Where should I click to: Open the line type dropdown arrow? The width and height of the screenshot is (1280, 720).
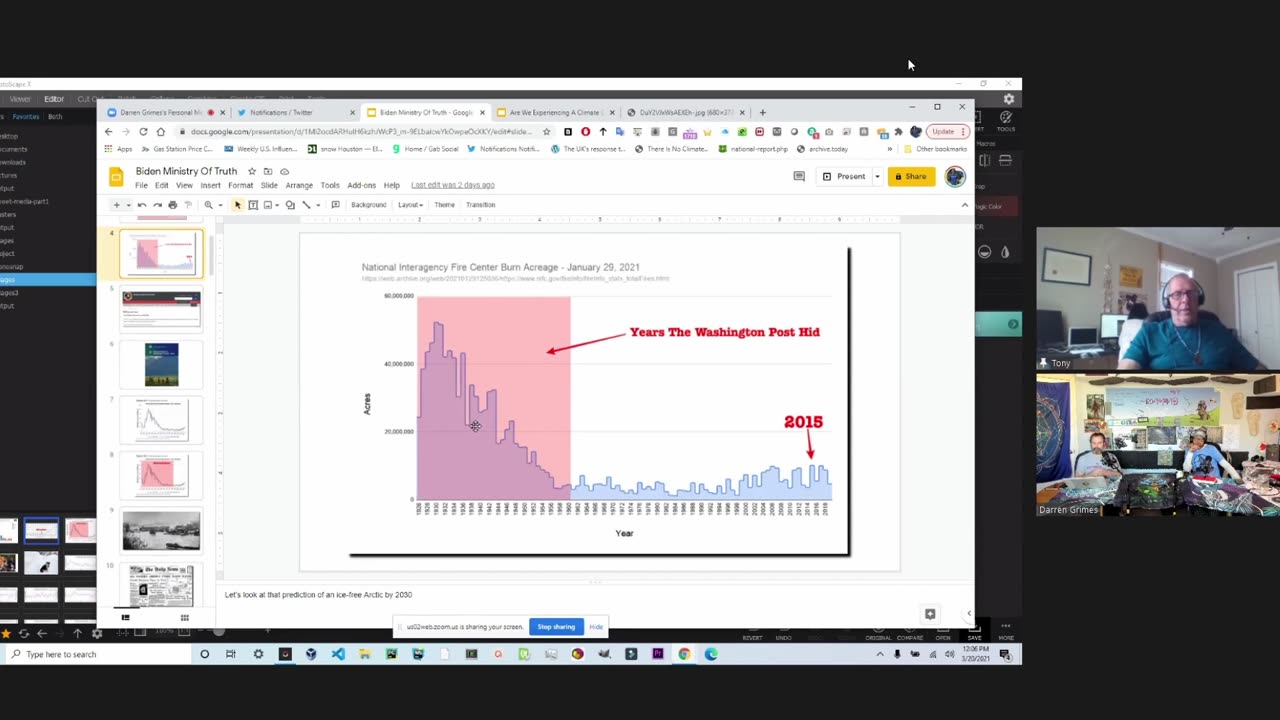pyautogui.click(x=317, y=205)
